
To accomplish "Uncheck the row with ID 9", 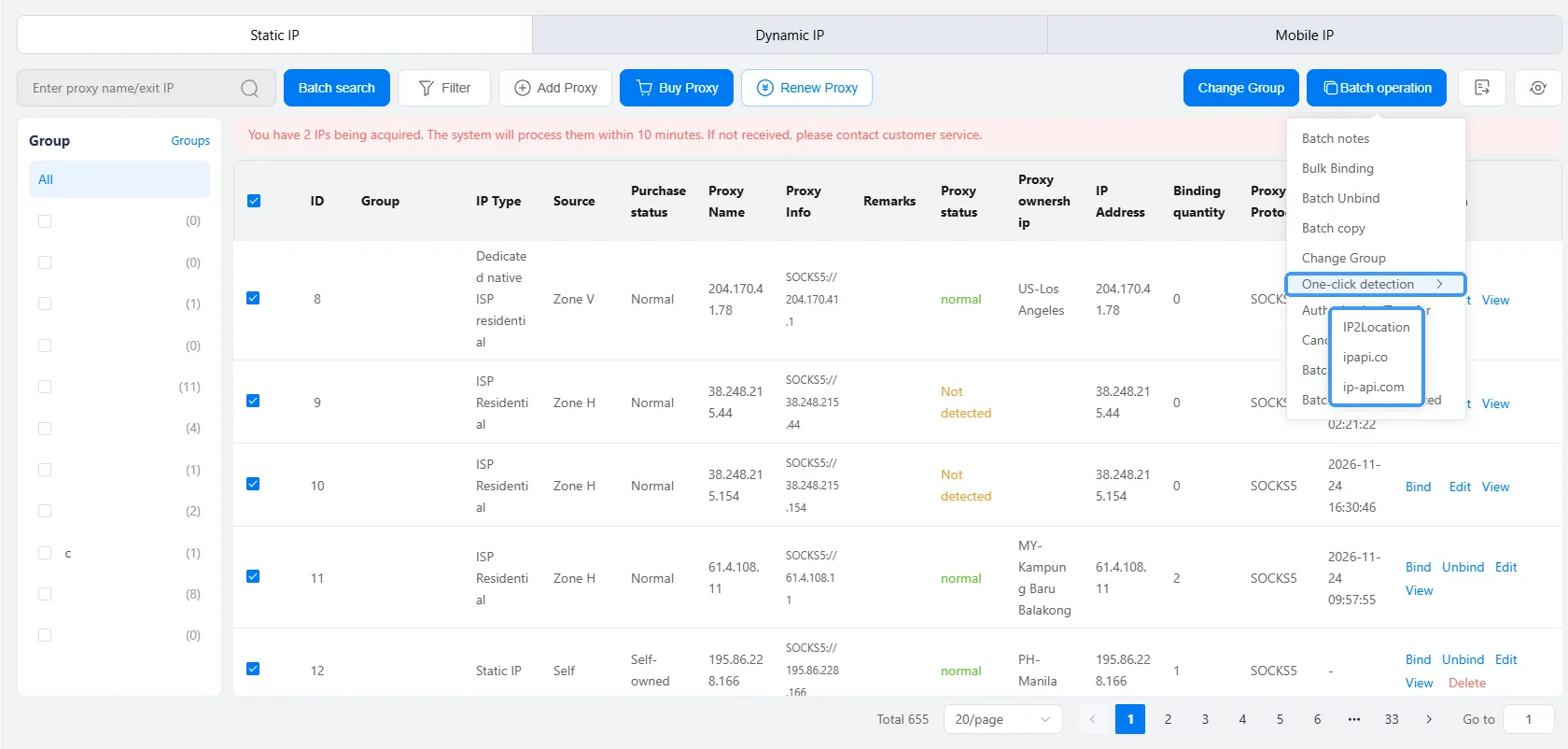I will coord(253,402).
